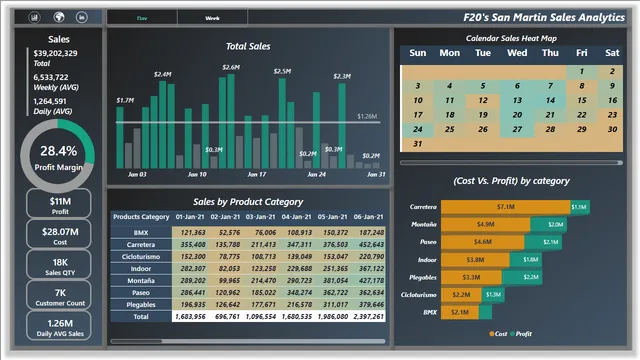
Task: Click Paseo cost bar $4.6M
Action: tap(482, 242)
